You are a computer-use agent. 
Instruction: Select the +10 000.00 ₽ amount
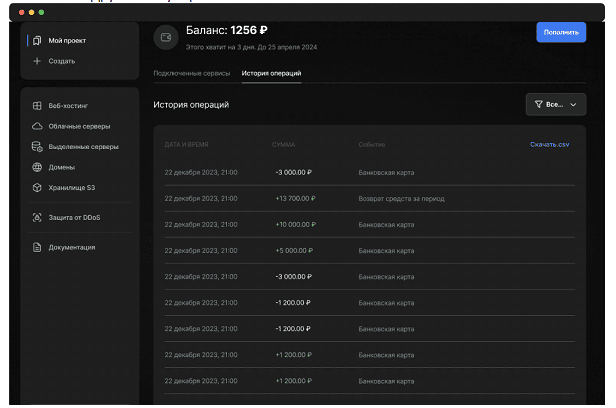tap(295, 225)
